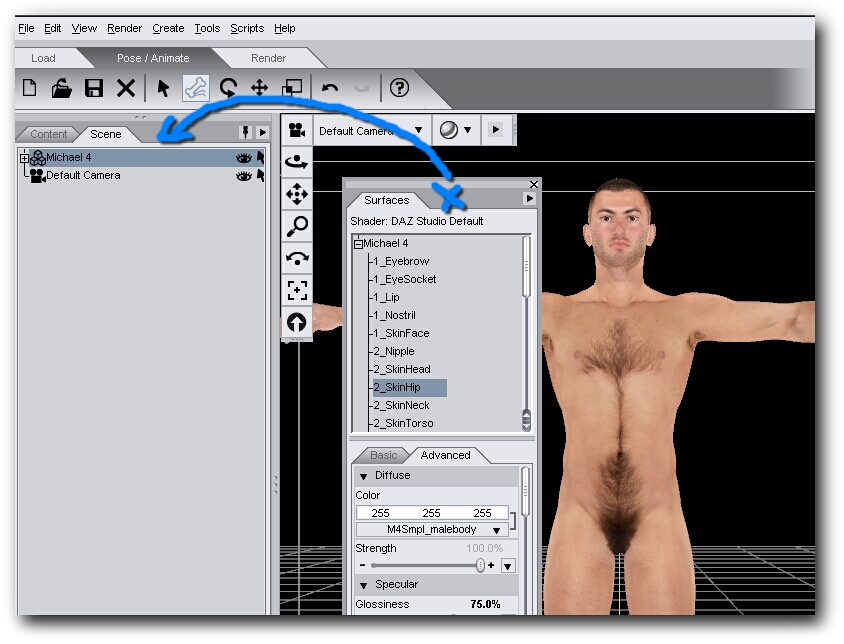Open the Edit menu
The height and width of the screenshot is (644, 844).
tap(52, 28)
